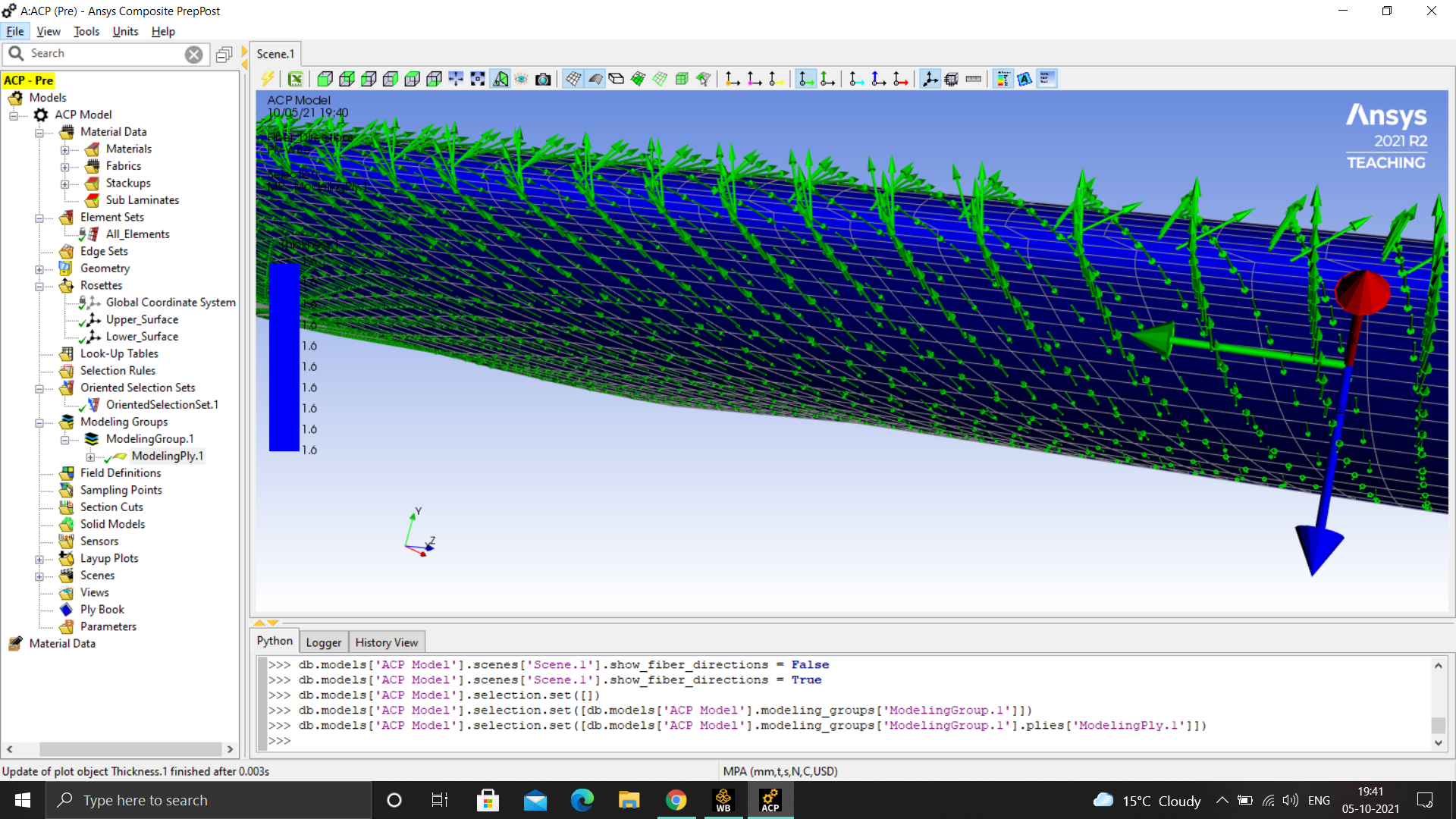Click the blue arrow axis icon
The image size is (1456, 819).
click(879, 79)
